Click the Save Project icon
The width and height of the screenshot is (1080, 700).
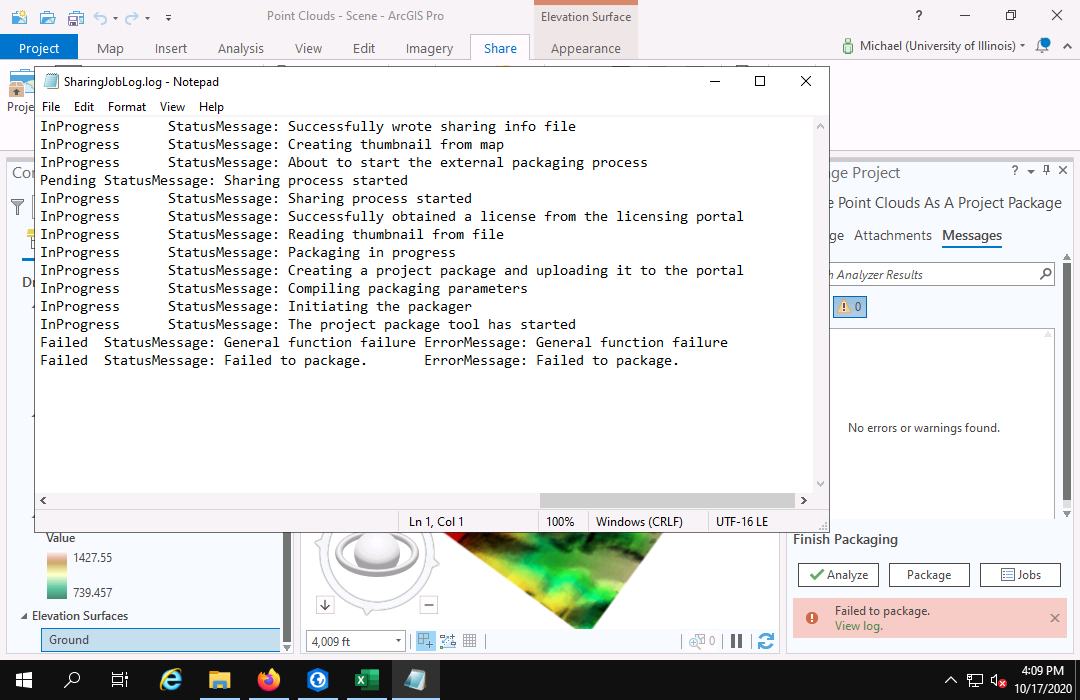tap(76, 17)
